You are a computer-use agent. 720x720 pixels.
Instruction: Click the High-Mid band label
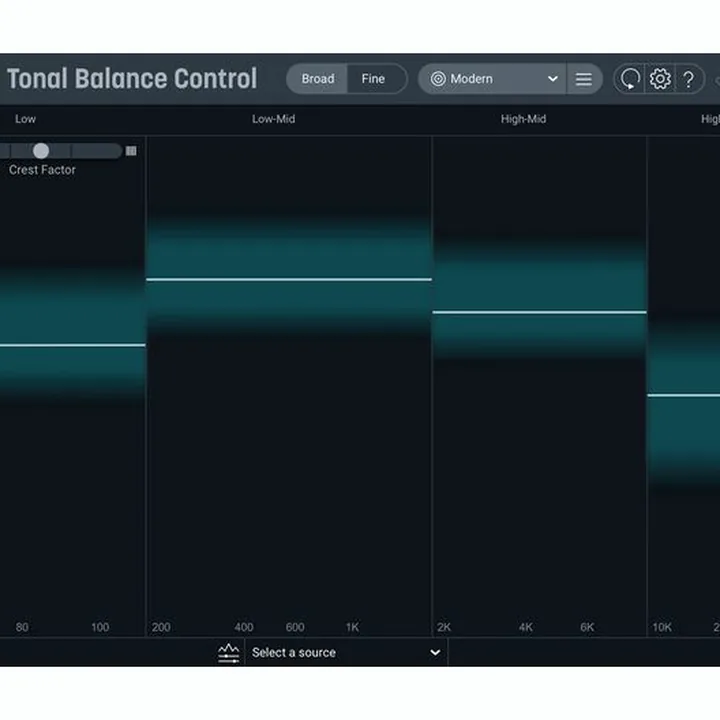[523, 119]
